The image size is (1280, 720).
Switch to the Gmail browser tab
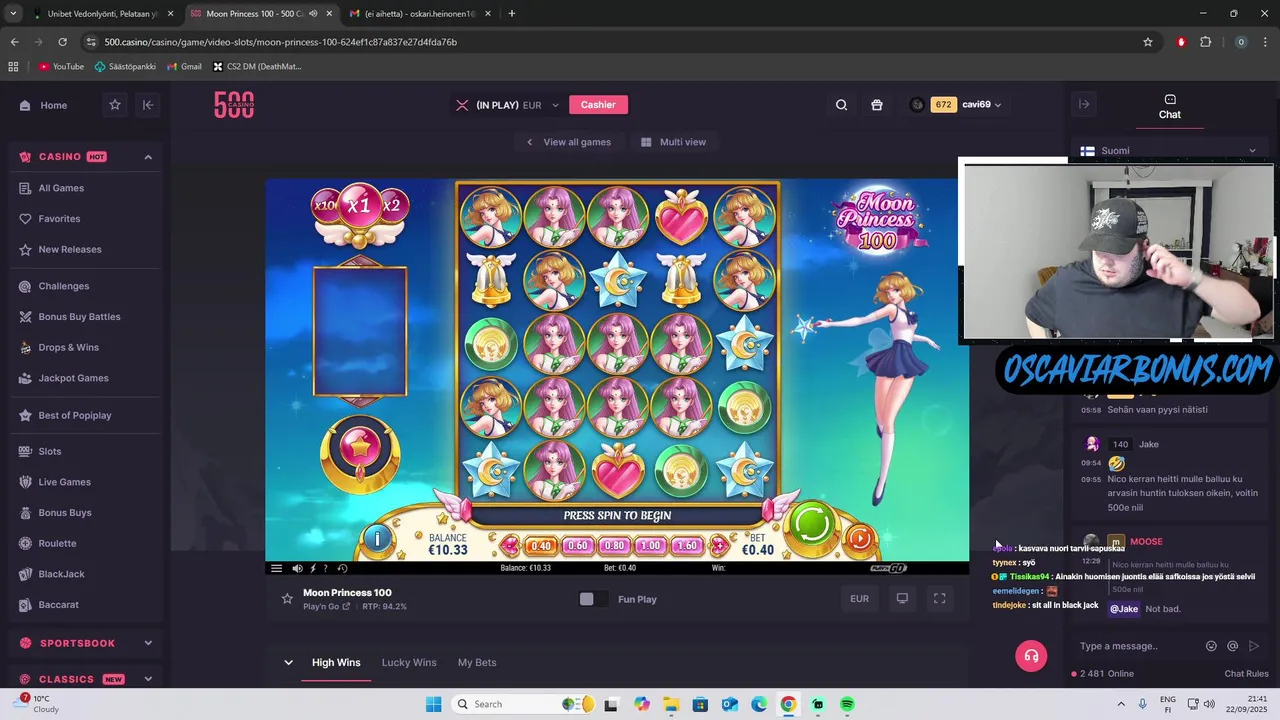(x=420, y=14)
